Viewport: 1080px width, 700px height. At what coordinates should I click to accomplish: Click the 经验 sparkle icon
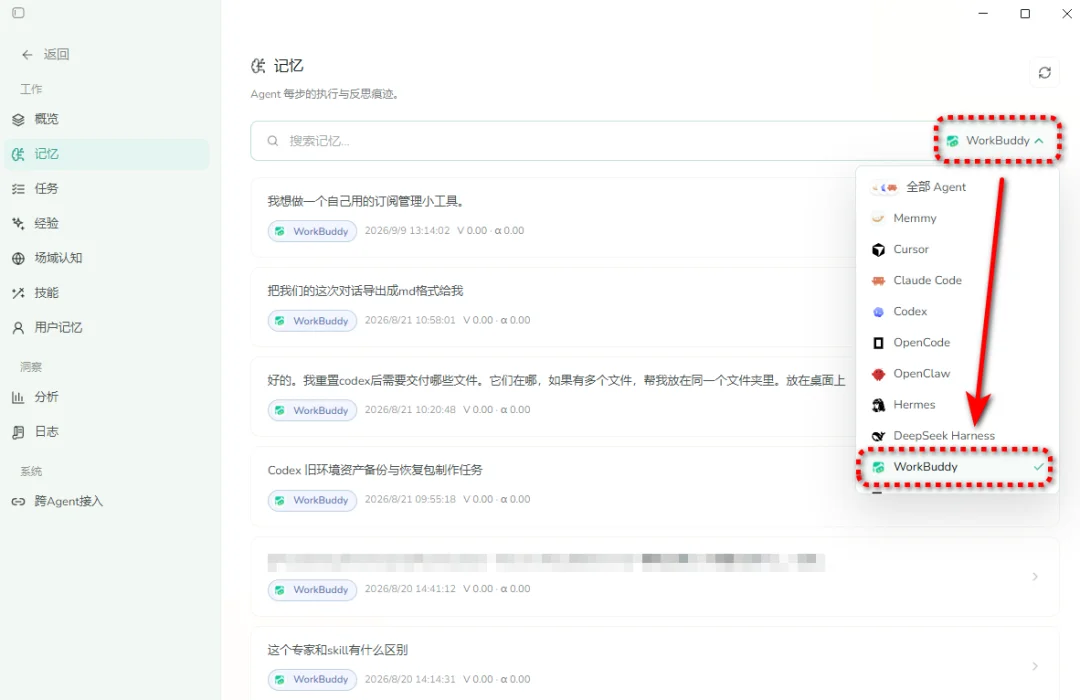19,223
